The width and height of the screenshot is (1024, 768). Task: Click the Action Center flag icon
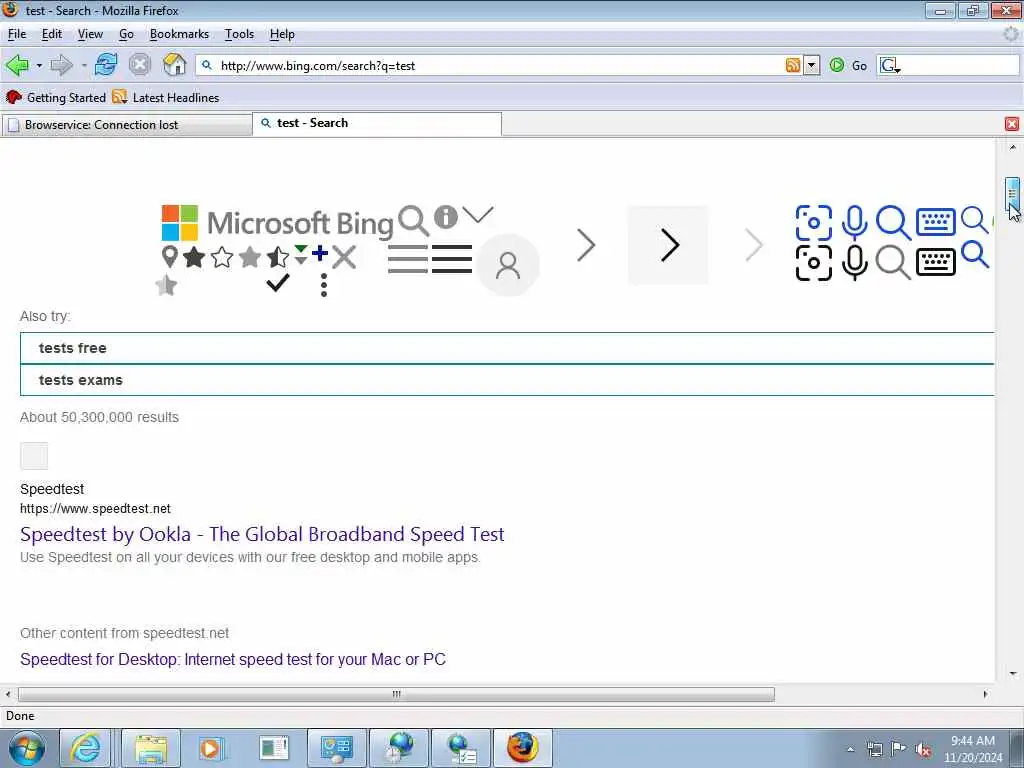tap(899, 749)
